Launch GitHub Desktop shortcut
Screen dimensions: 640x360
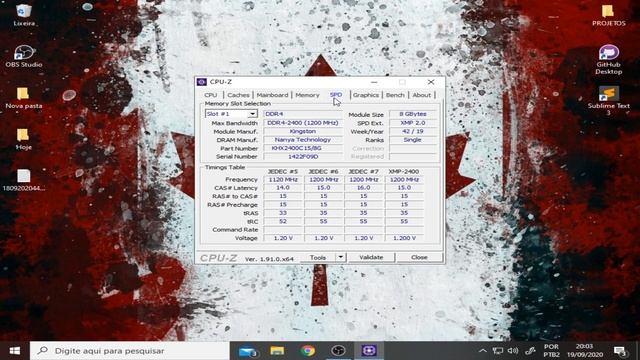[x=609, y=60]
